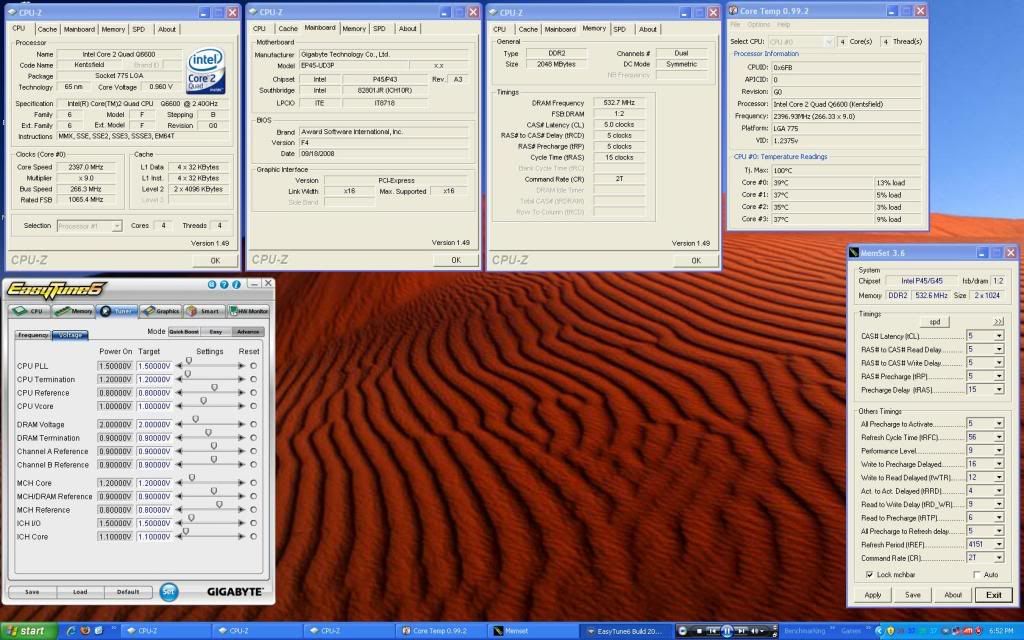The image size is (1024, 640).
Task: Click Save button in EasyTune6
Action: tap(32, 592)
